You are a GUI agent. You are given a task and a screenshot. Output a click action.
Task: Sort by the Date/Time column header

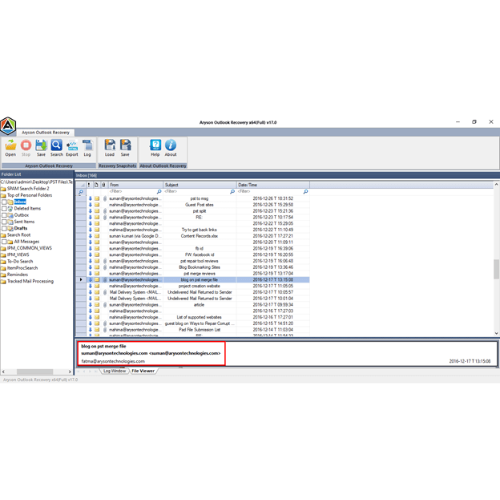[x=273, y=185]
